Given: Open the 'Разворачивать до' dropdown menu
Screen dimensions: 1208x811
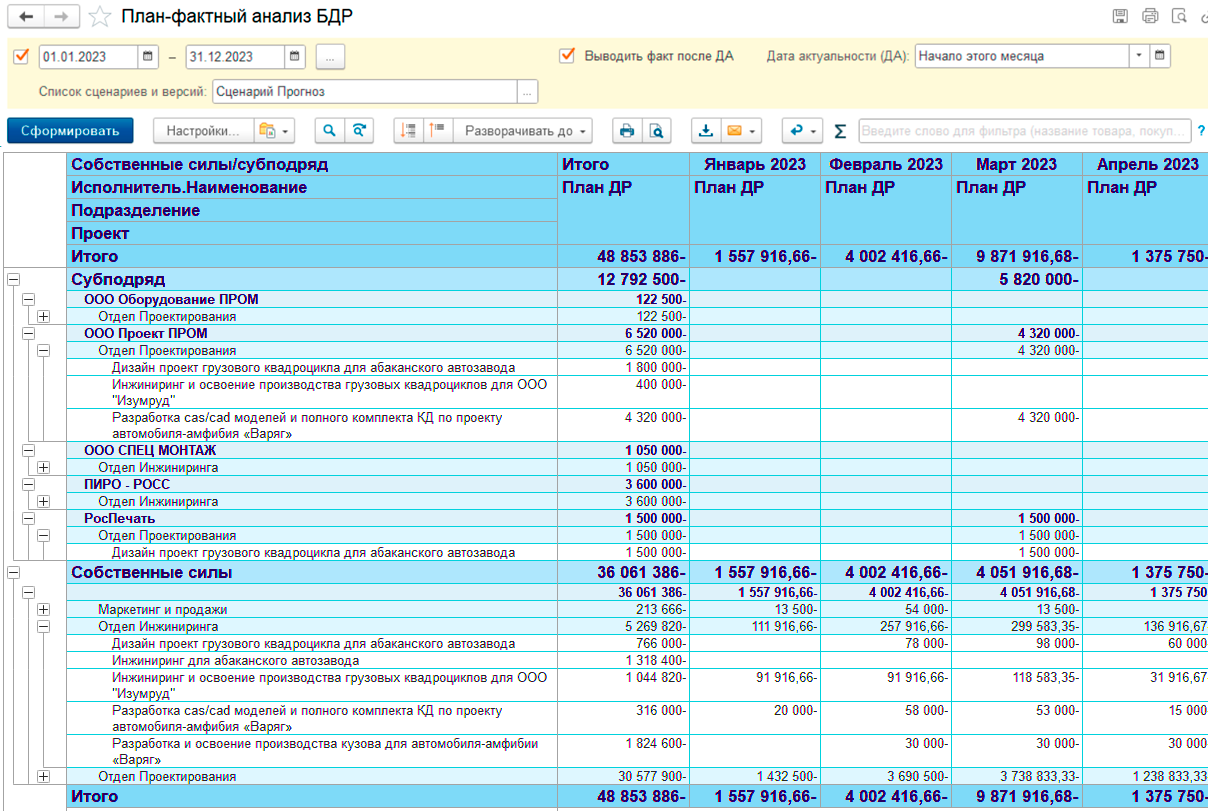Looking at the screenshot, I should tap(523, 131).
